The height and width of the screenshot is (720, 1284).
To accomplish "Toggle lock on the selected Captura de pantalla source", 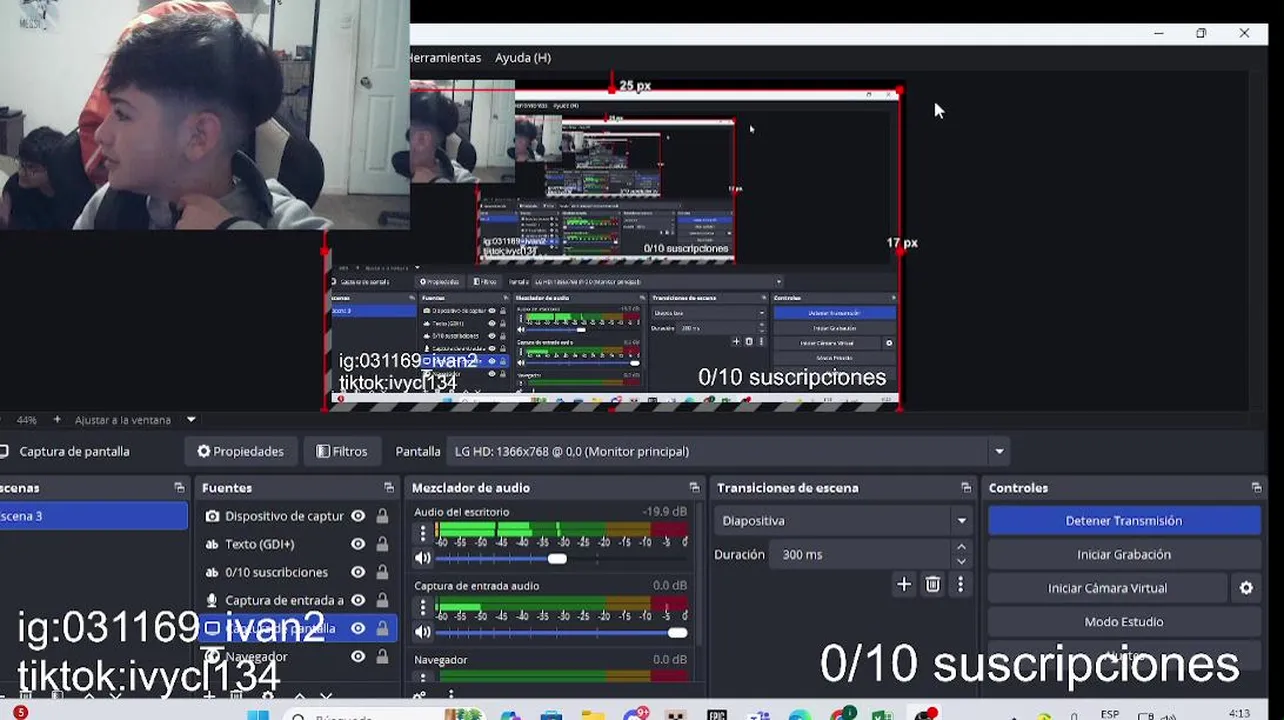I will [x=382, y=628].
